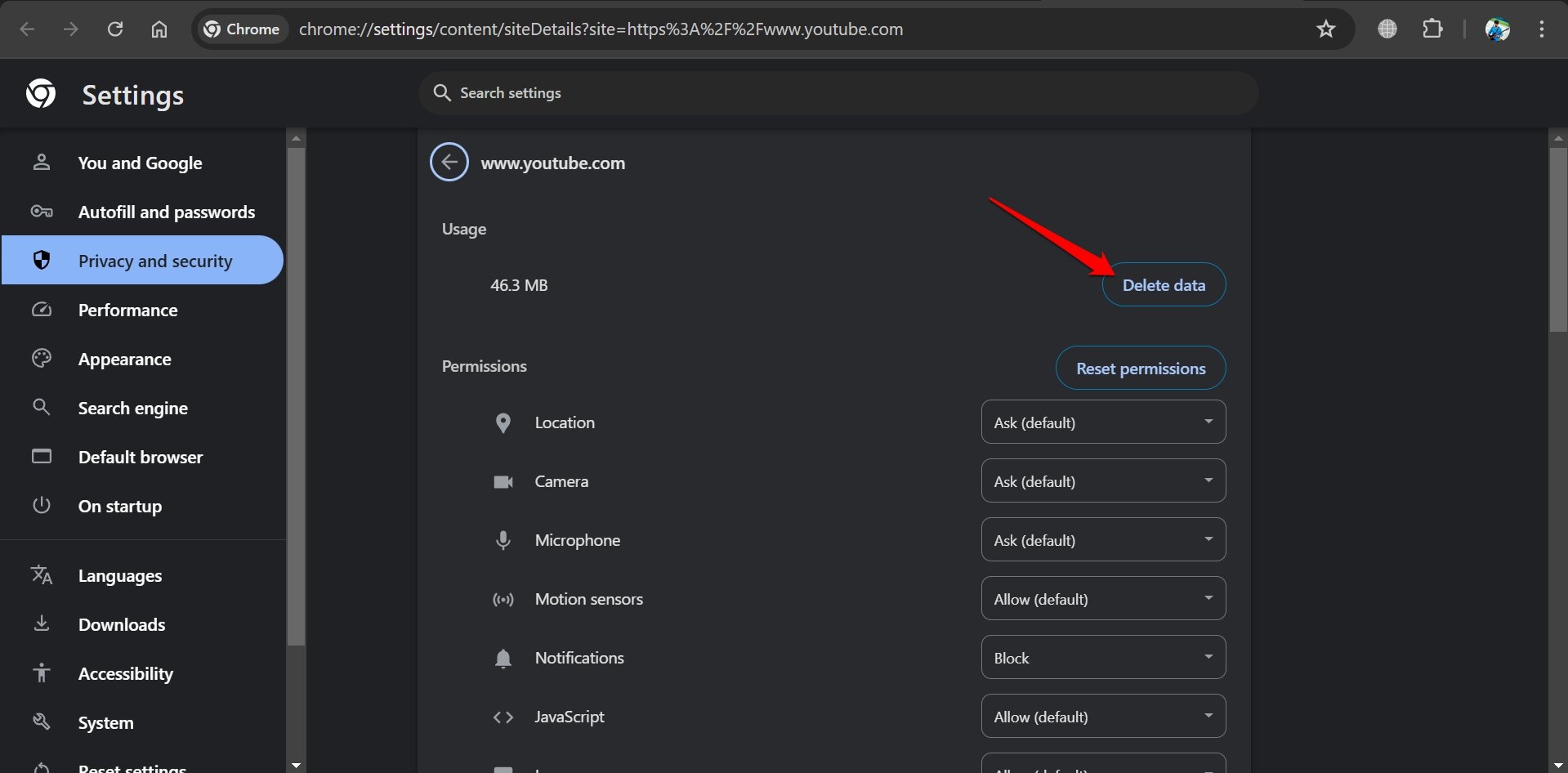Click the person icon for You and Google
1568x773 pixels.
pyautogui.click(x=42, y=162)
